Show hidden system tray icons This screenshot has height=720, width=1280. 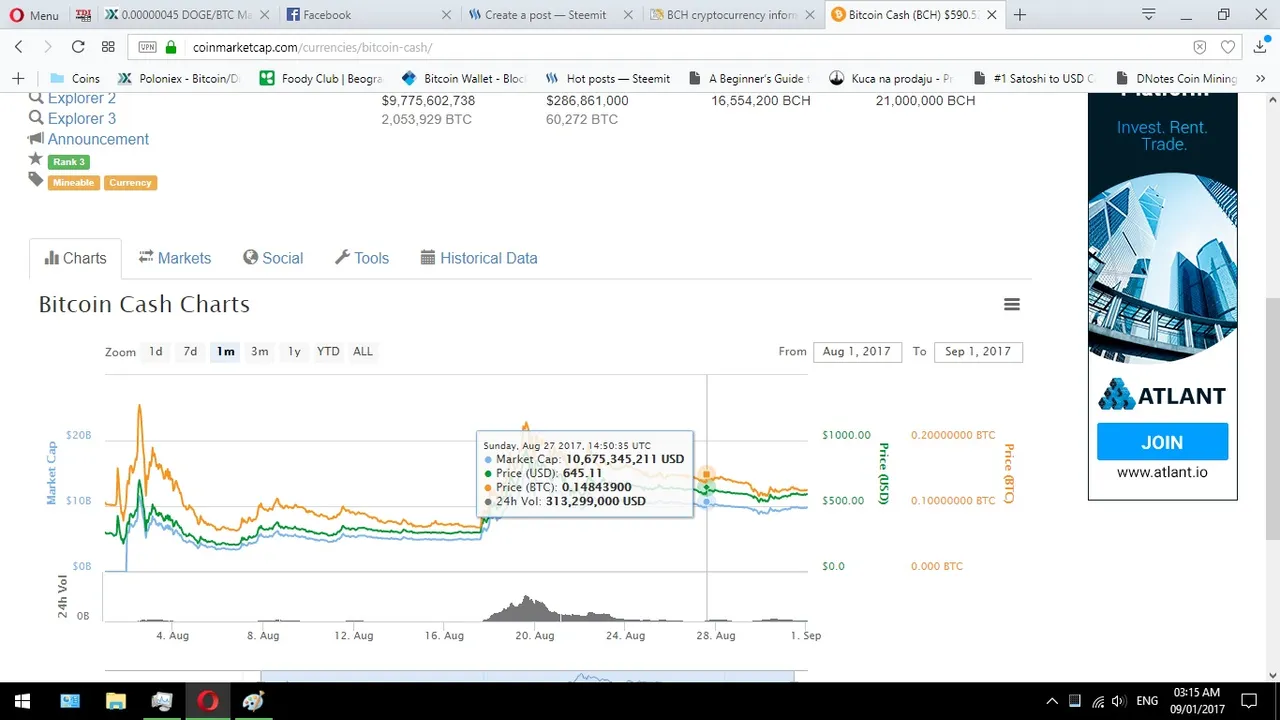coord(1052,701)
